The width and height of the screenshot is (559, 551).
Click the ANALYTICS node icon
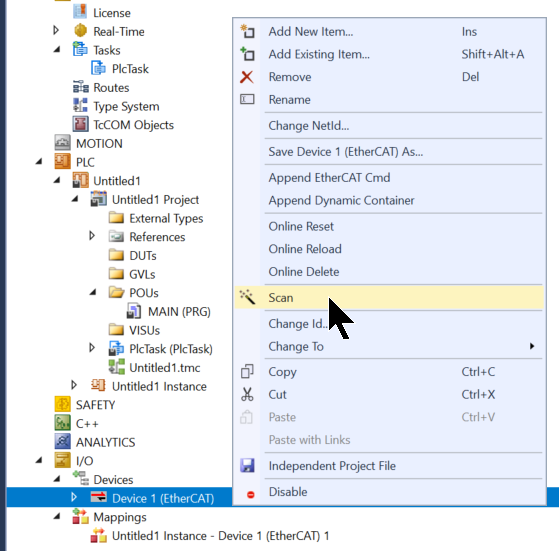click(62, 442)
